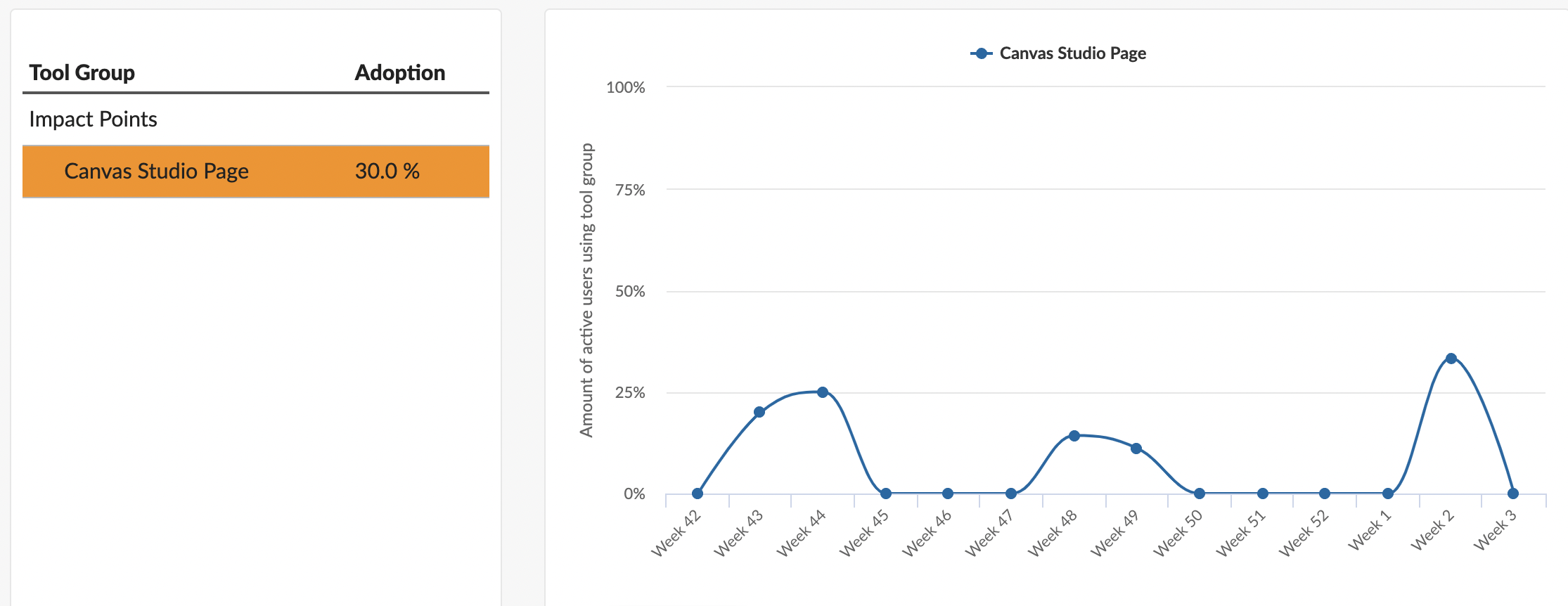1568x606 pixels.
Task: Click the 50% gridline on the chart
Action: [1055, 291]
